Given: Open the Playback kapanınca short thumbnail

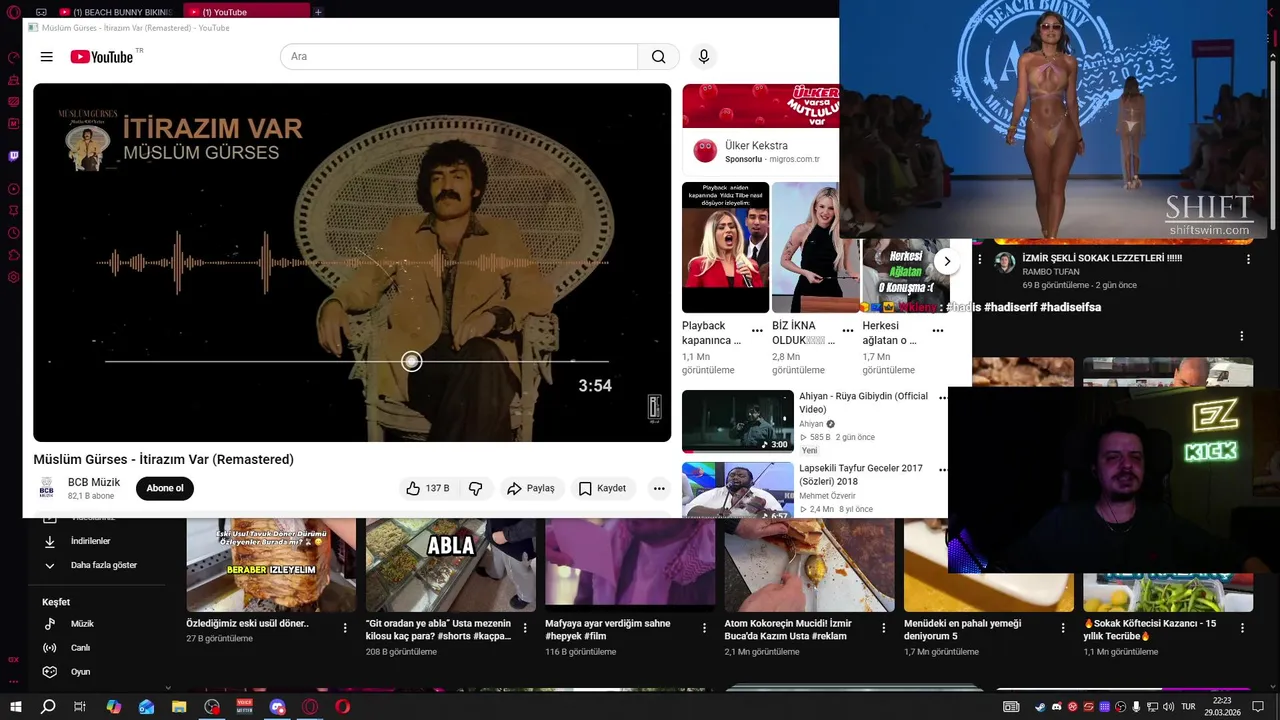Looking at the screenshot, I should [725, 247].
